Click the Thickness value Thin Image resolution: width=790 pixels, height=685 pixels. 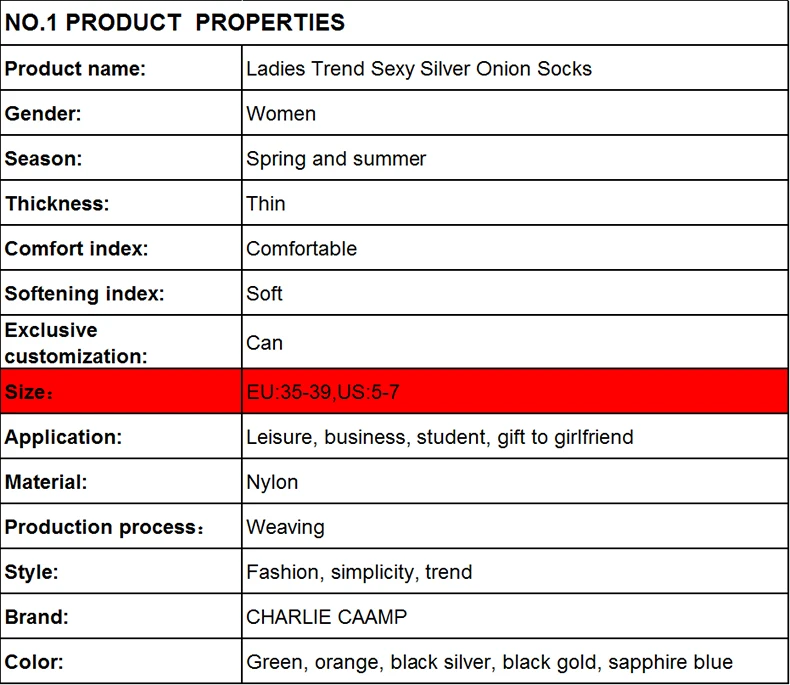(266, 203)
